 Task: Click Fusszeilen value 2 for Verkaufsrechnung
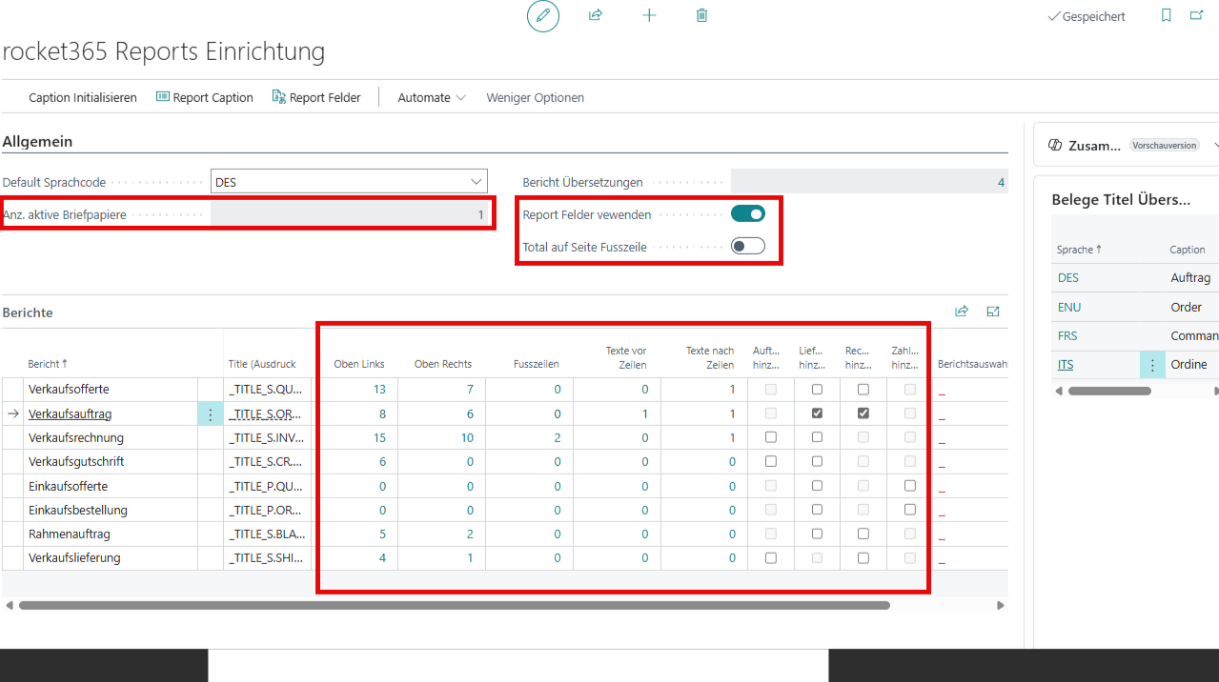coord(557,437)
